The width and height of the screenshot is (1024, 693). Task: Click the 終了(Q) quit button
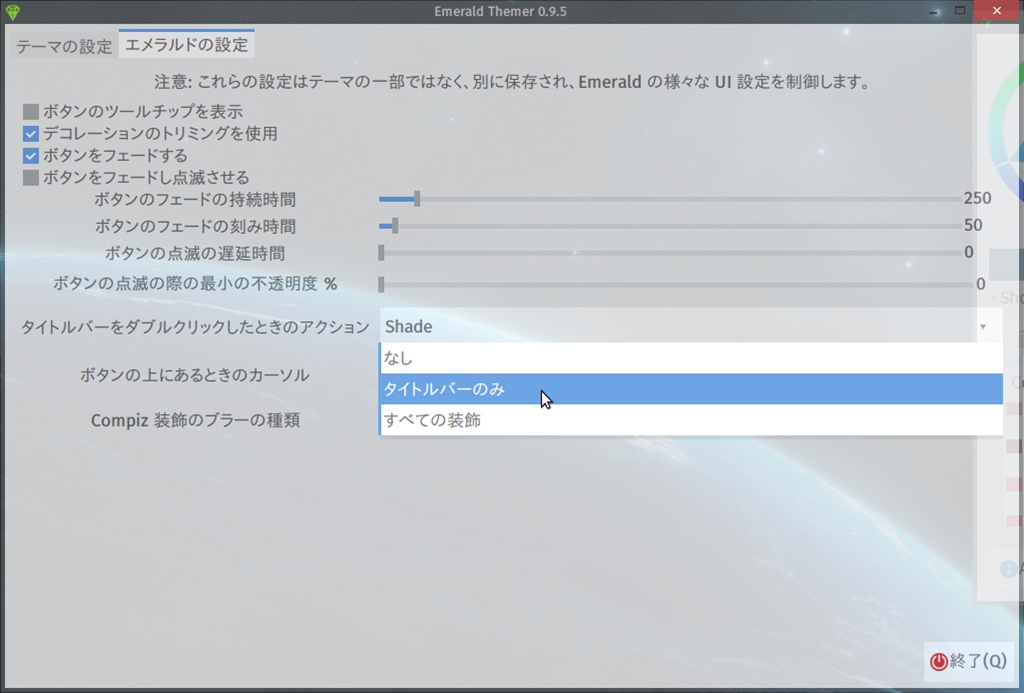tap(968, 662)
